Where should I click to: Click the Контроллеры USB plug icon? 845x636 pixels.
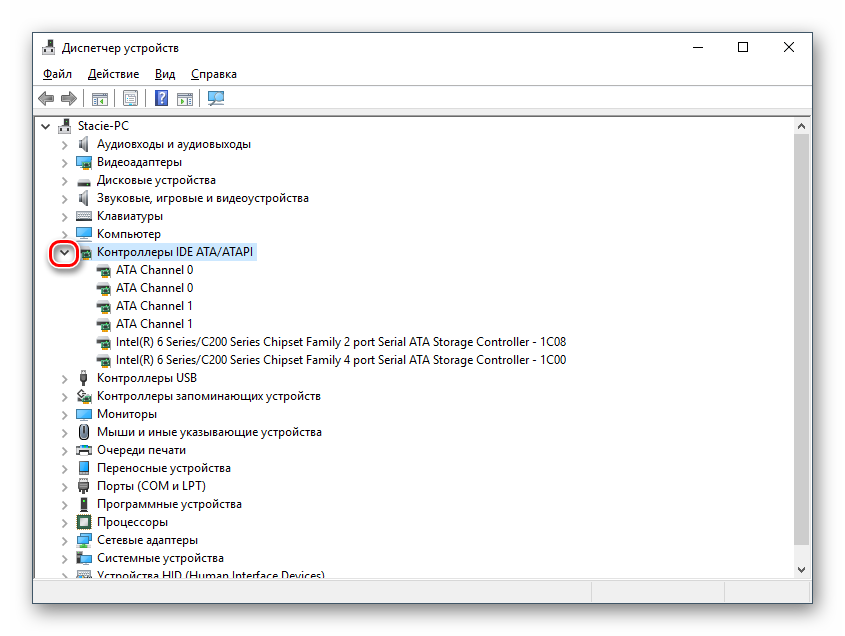click(x=84, y=378)
